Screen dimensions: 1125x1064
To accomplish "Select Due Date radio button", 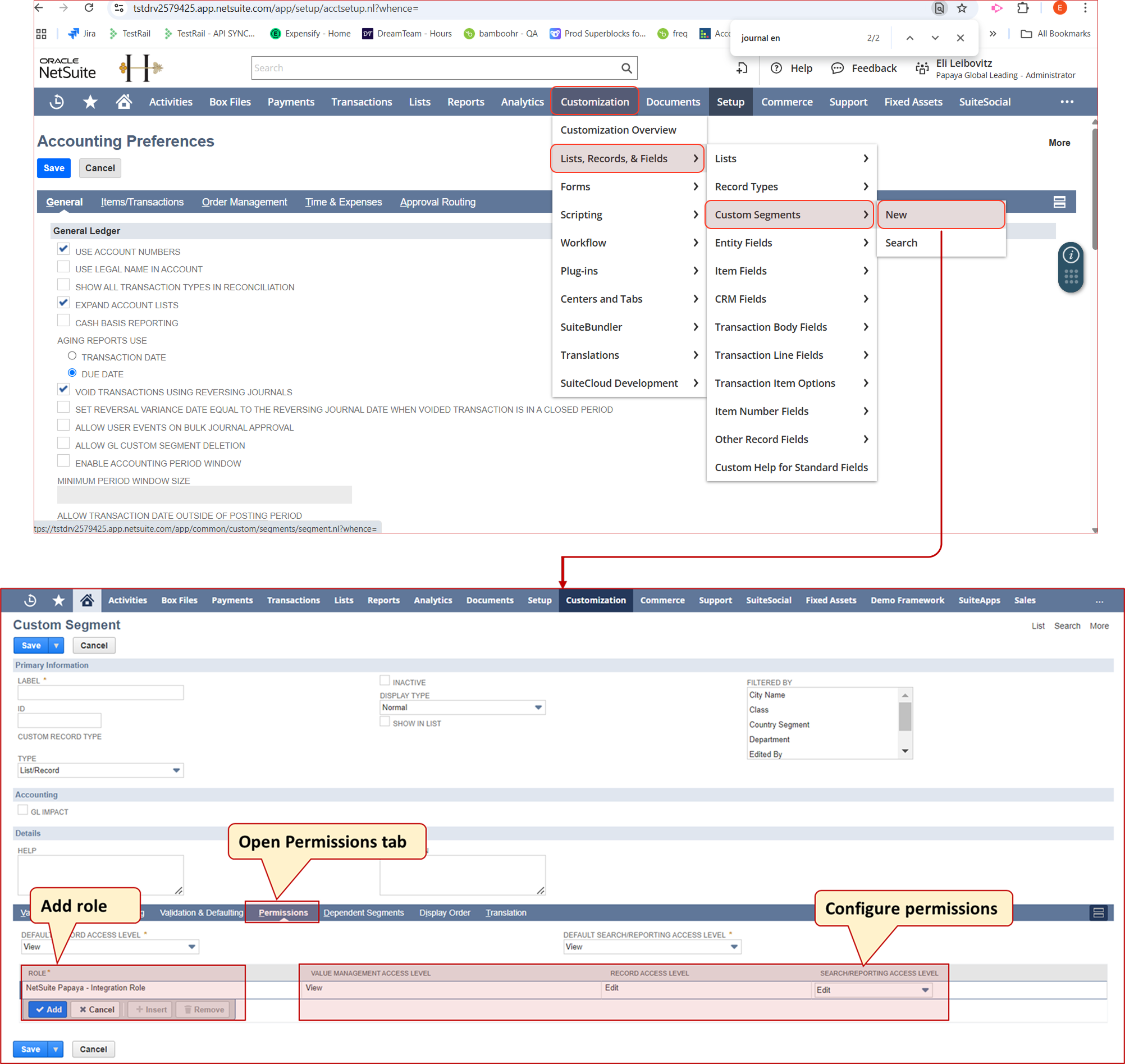I will point(72,373).
